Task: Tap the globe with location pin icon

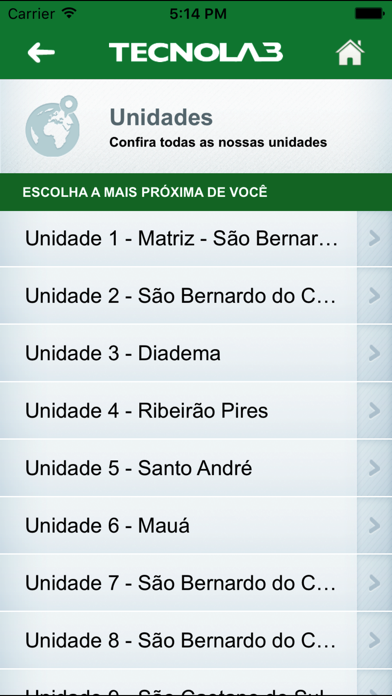Action: [x=52, y=126]
